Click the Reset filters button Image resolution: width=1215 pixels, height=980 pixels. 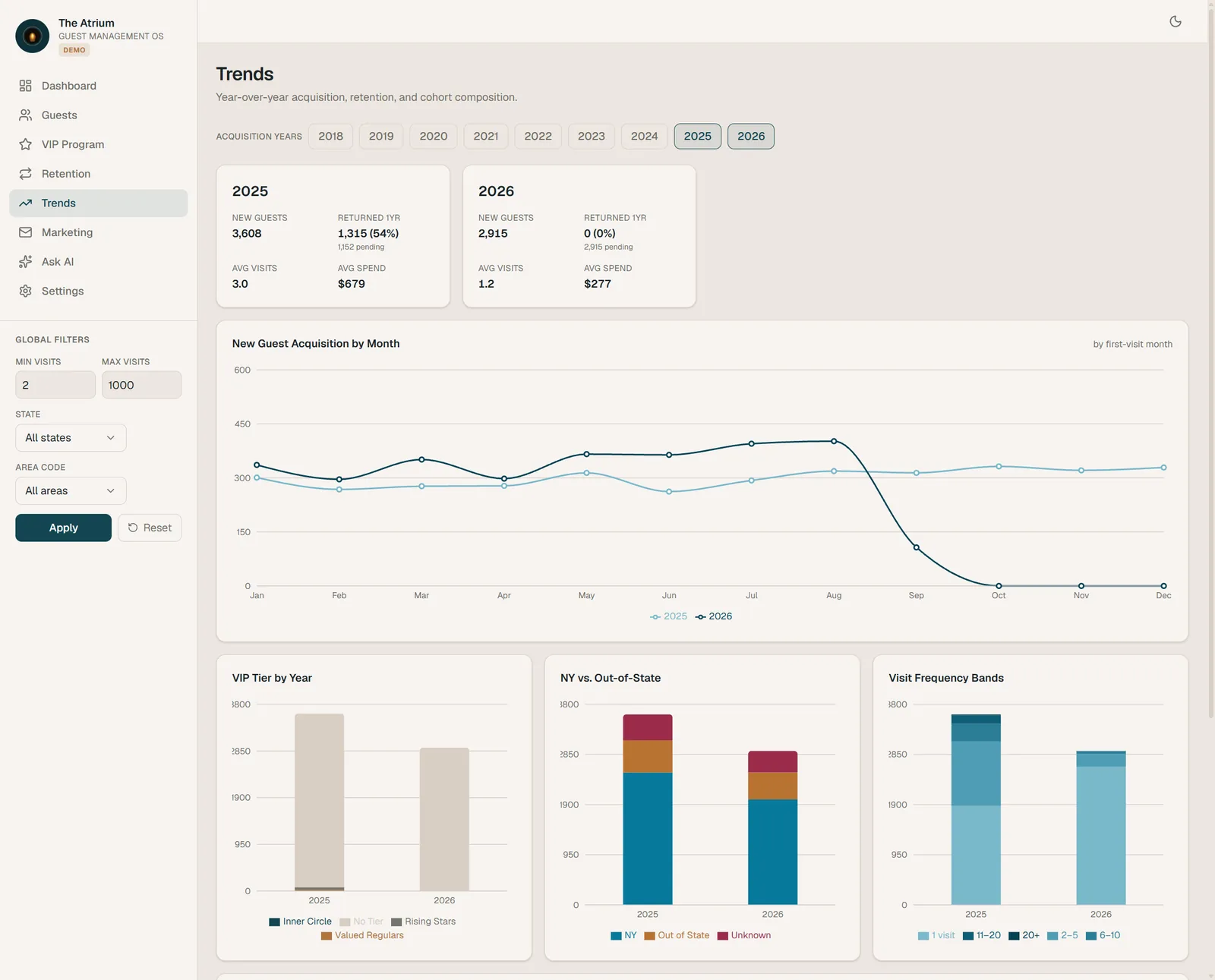[150, 528]
